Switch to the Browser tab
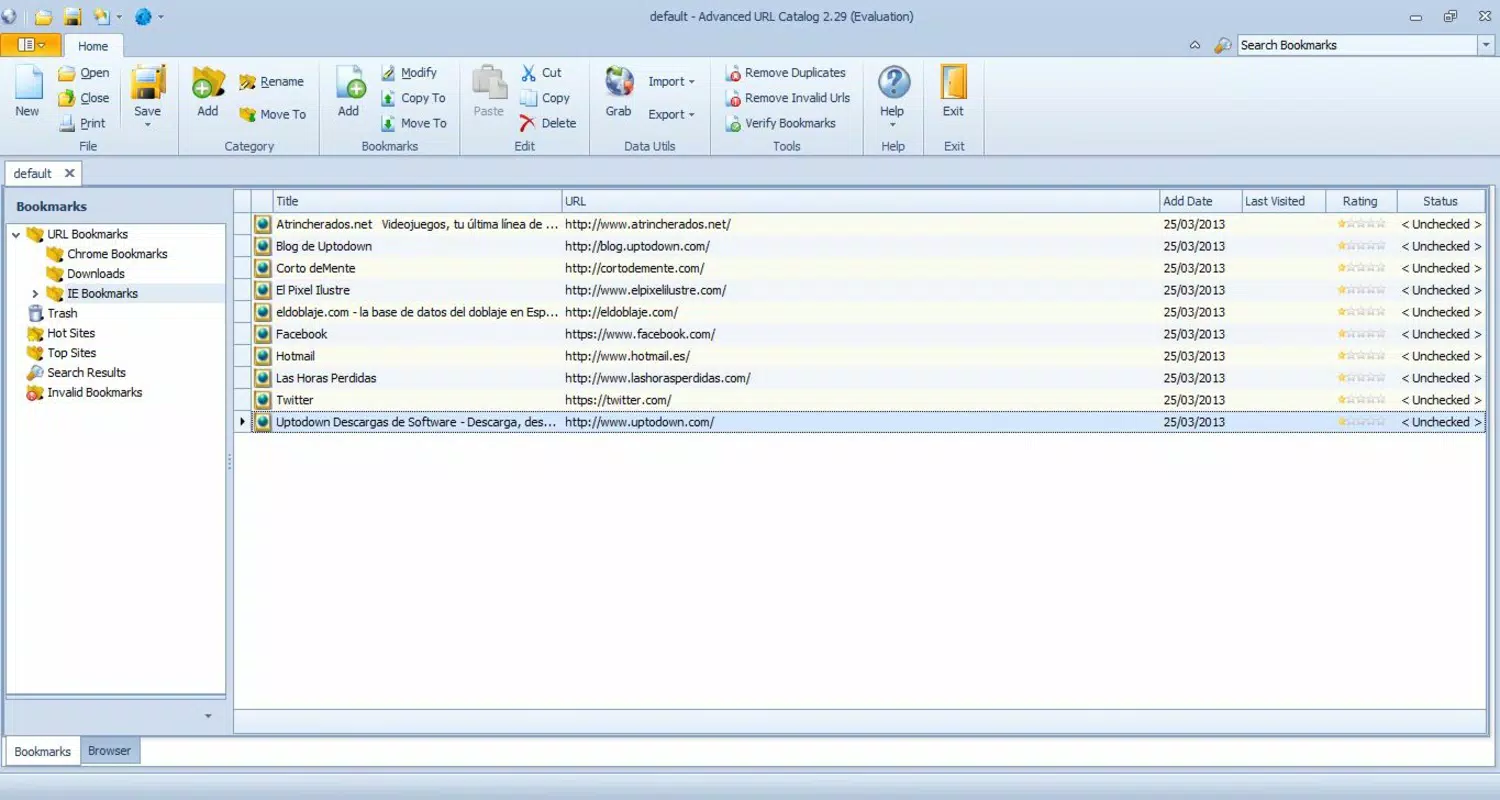Viewport: 1500px width, 800px height. (x=109, y=751)
